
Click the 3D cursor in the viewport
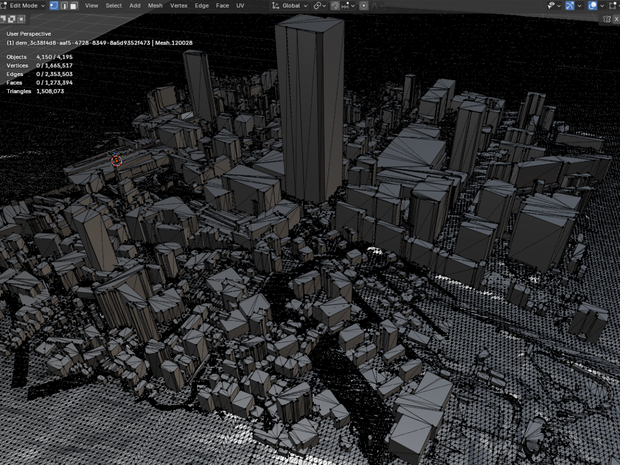116,160
